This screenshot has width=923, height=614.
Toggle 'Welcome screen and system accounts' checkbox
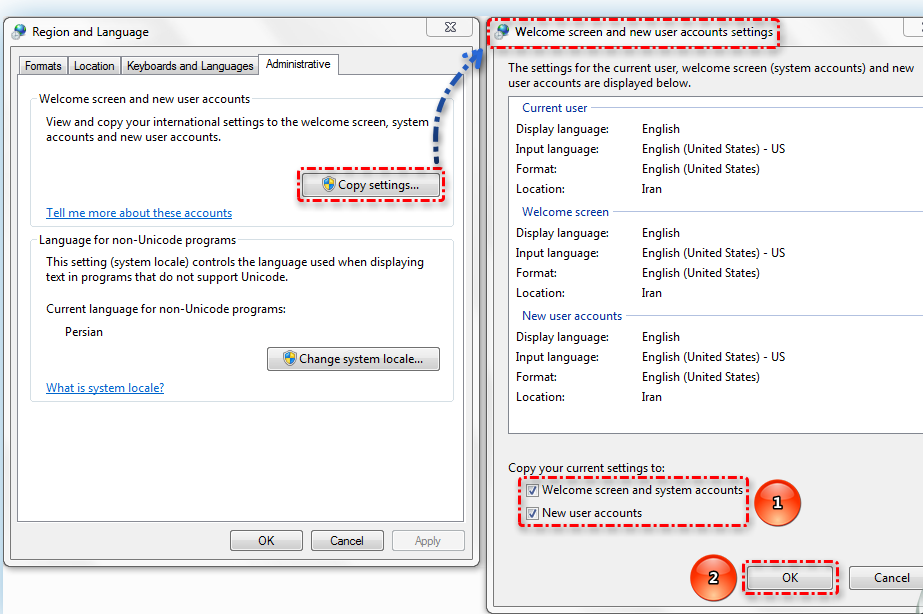tap(533, 491)
